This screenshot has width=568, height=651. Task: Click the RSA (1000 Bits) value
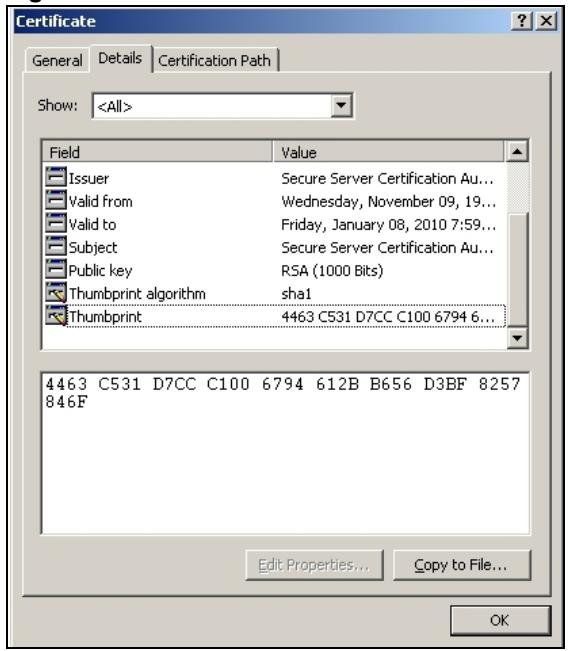pos(332,271)
